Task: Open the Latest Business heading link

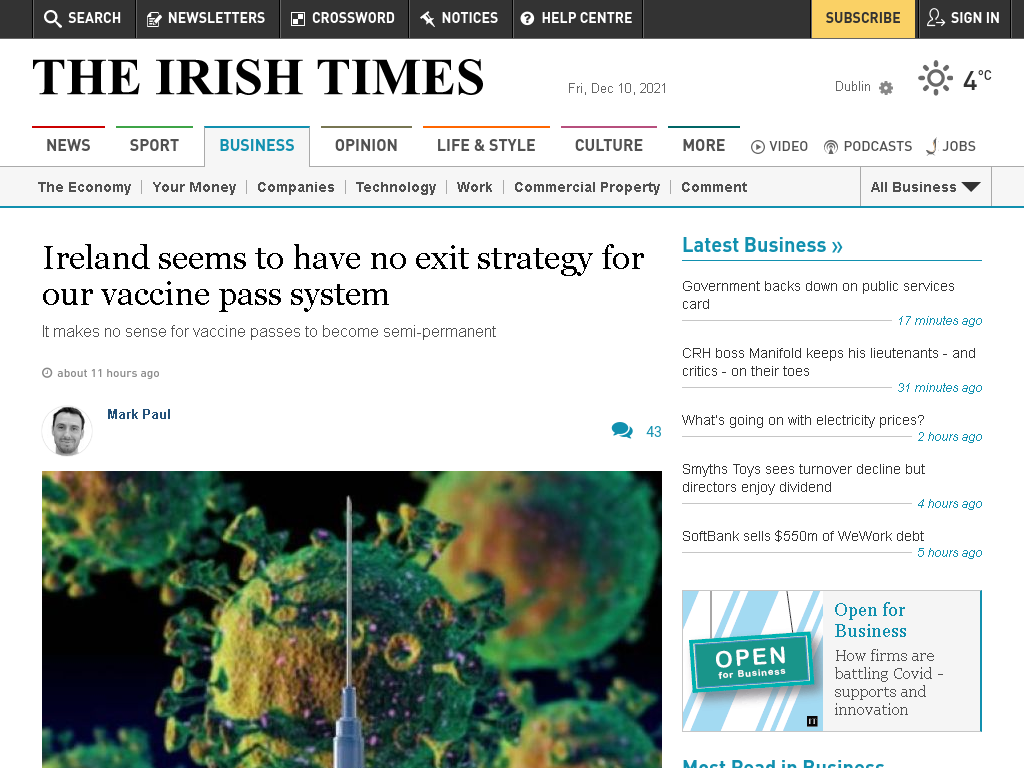Action: (x=762, y=245)
